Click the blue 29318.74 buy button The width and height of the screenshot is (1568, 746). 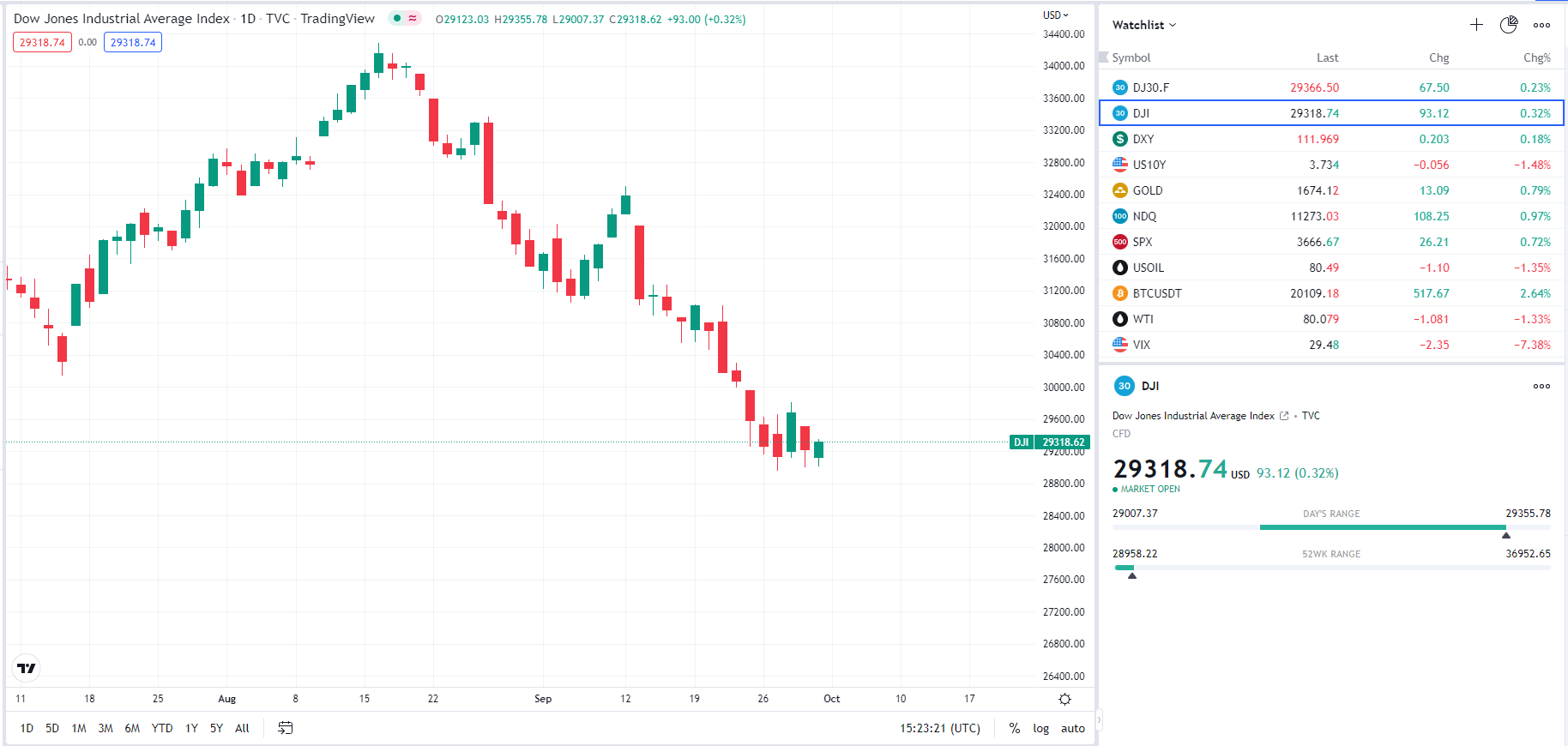133,42
